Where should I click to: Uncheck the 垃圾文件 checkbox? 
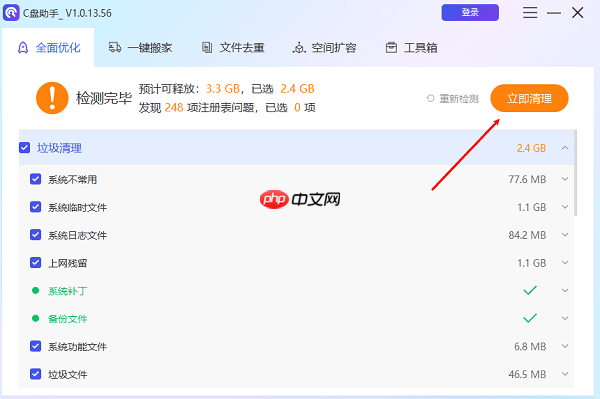tap(36, 374)
